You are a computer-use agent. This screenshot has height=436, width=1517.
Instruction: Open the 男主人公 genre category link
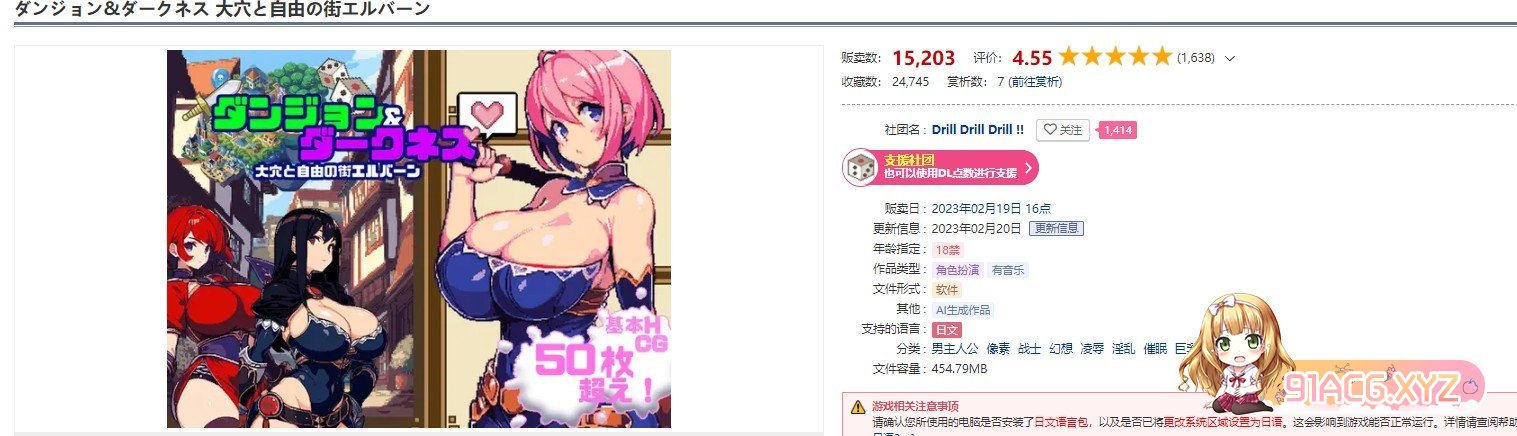pos(951,349)
